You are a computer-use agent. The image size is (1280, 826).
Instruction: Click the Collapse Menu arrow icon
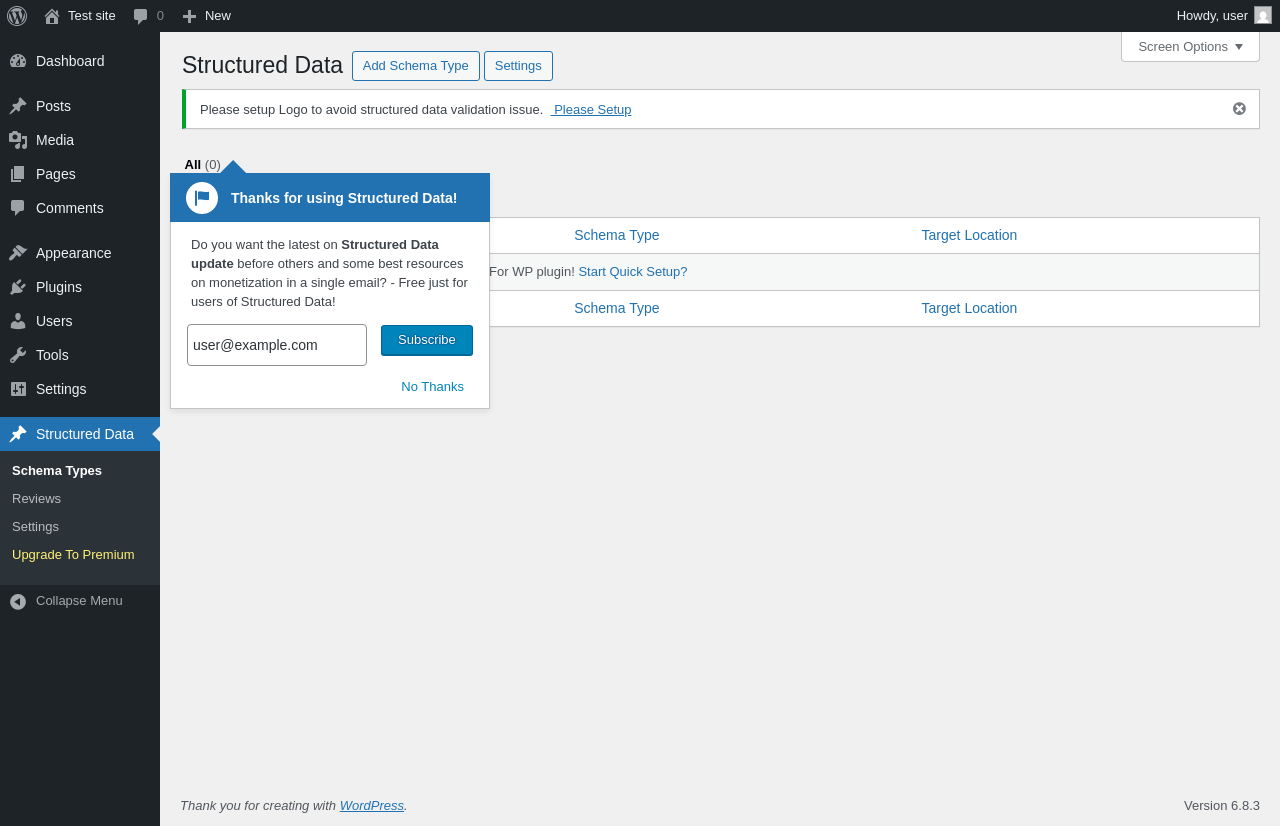coord(18,601)
